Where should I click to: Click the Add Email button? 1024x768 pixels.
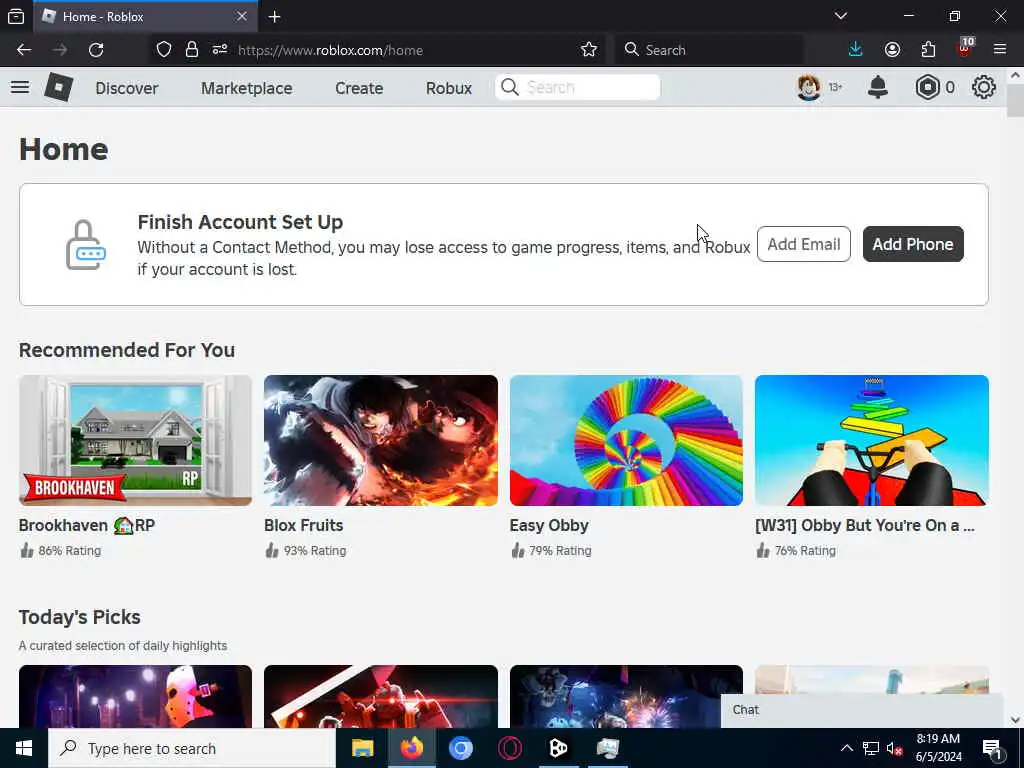pos(803,244)
